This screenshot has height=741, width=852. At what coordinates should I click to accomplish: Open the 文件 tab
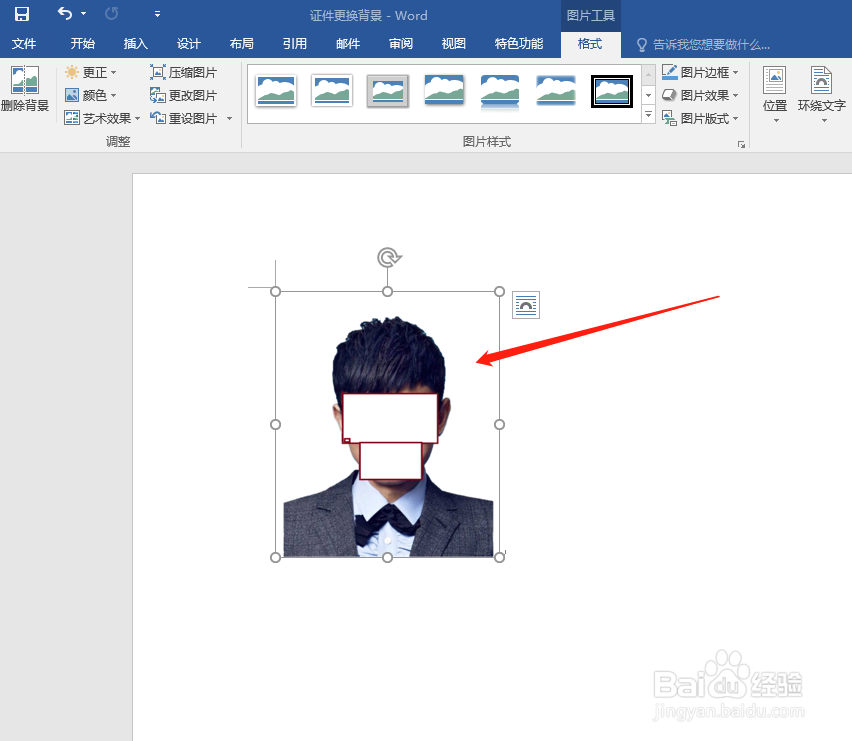click(x=24, y=44)
